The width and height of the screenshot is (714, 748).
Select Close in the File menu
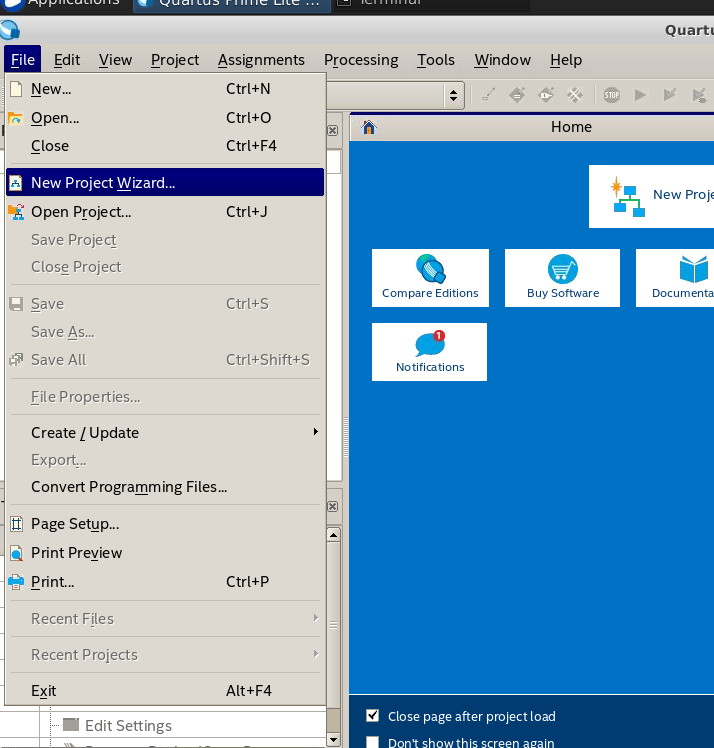click(x=165, y=146)
